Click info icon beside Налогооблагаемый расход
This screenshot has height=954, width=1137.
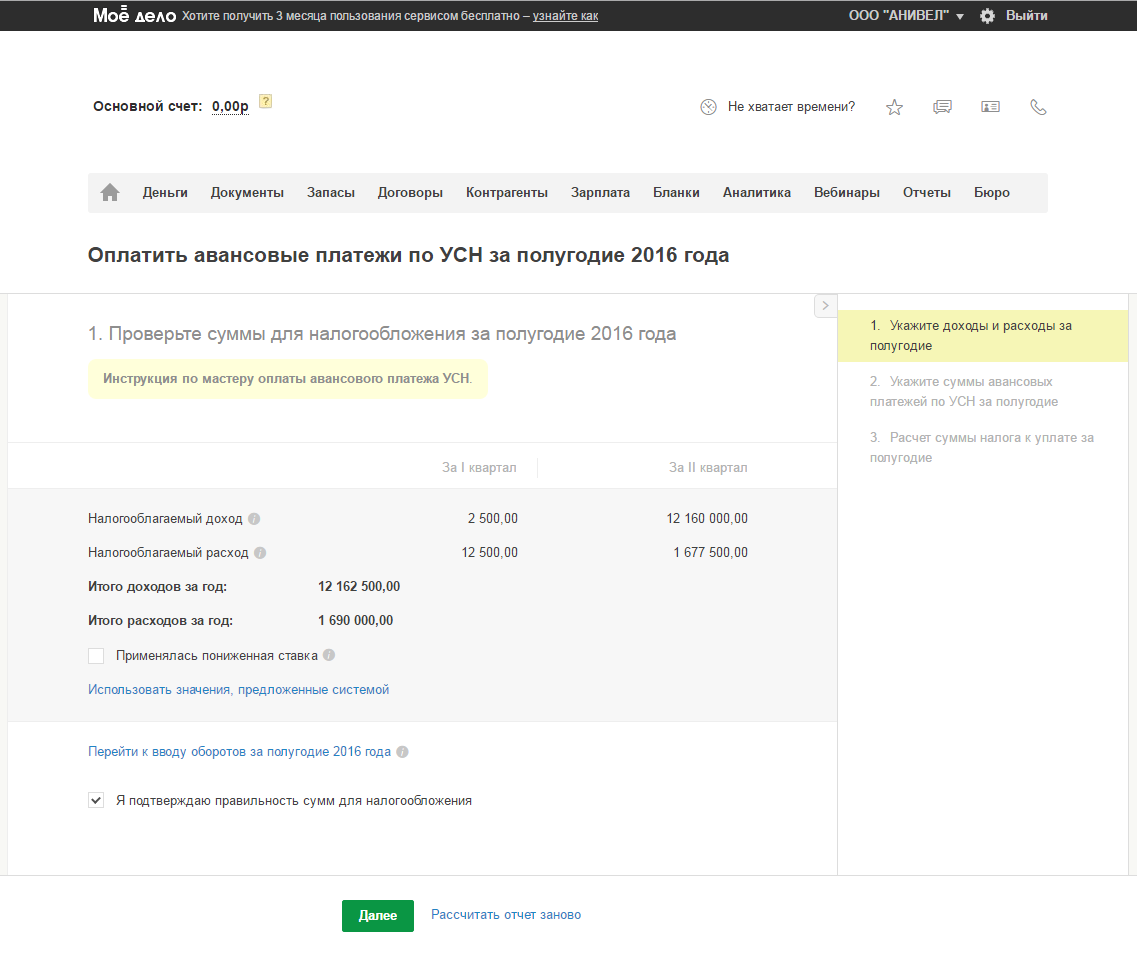[x=260, y=553]
